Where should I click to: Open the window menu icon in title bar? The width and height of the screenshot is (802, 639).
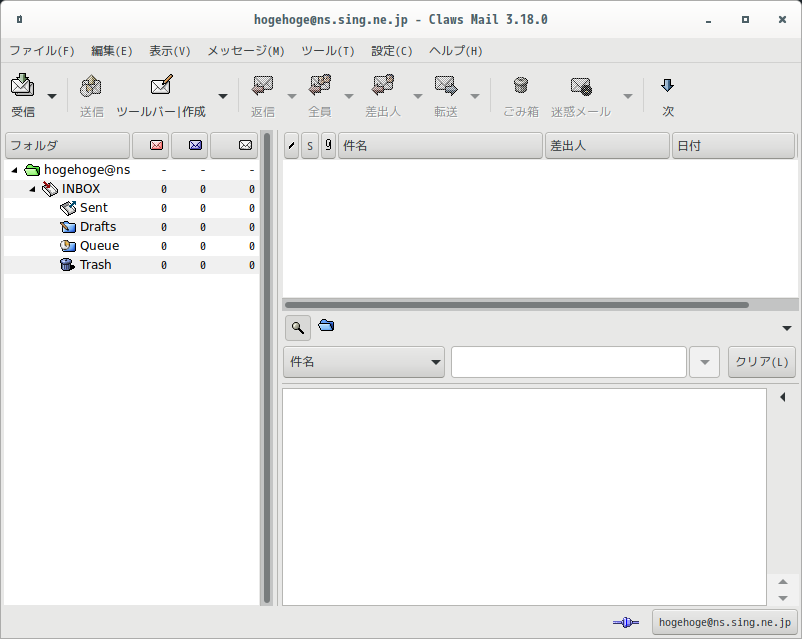(x=19, y=19)
